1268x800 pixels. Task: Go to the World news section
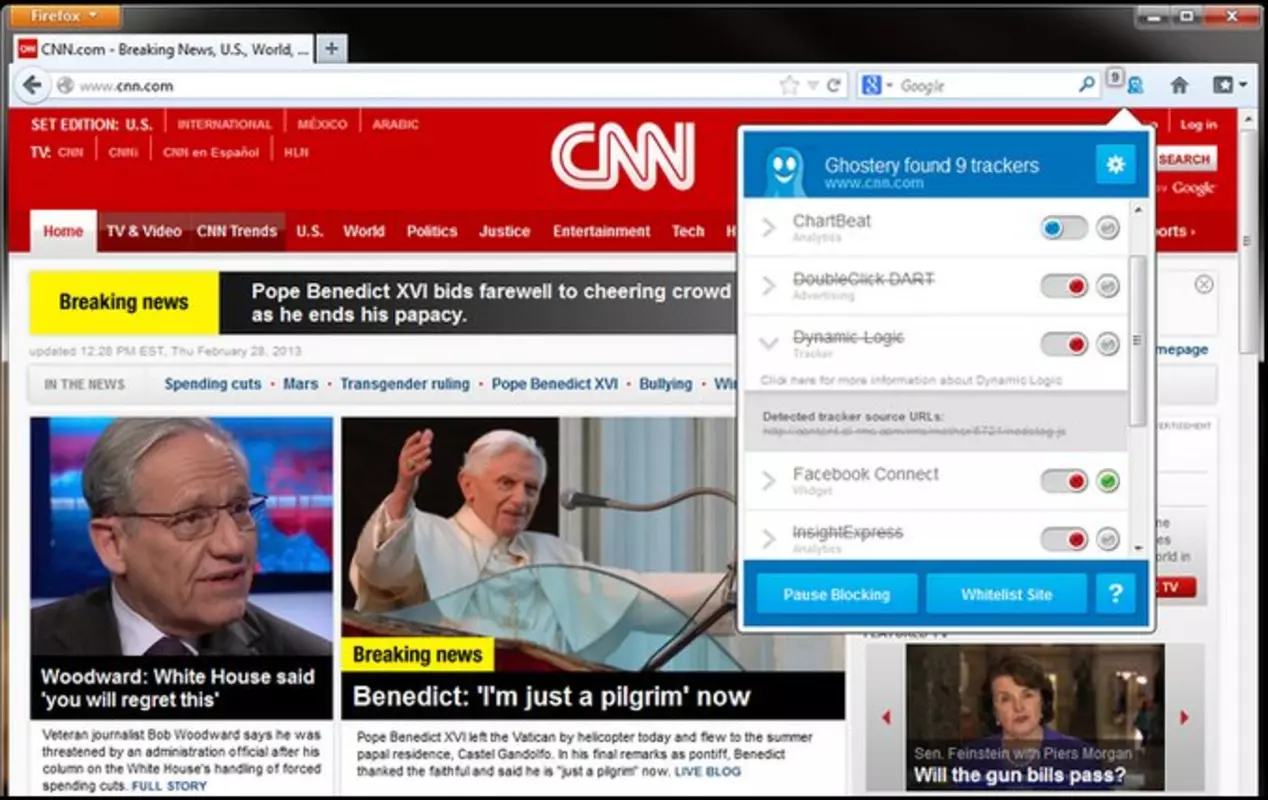point(364,231)
